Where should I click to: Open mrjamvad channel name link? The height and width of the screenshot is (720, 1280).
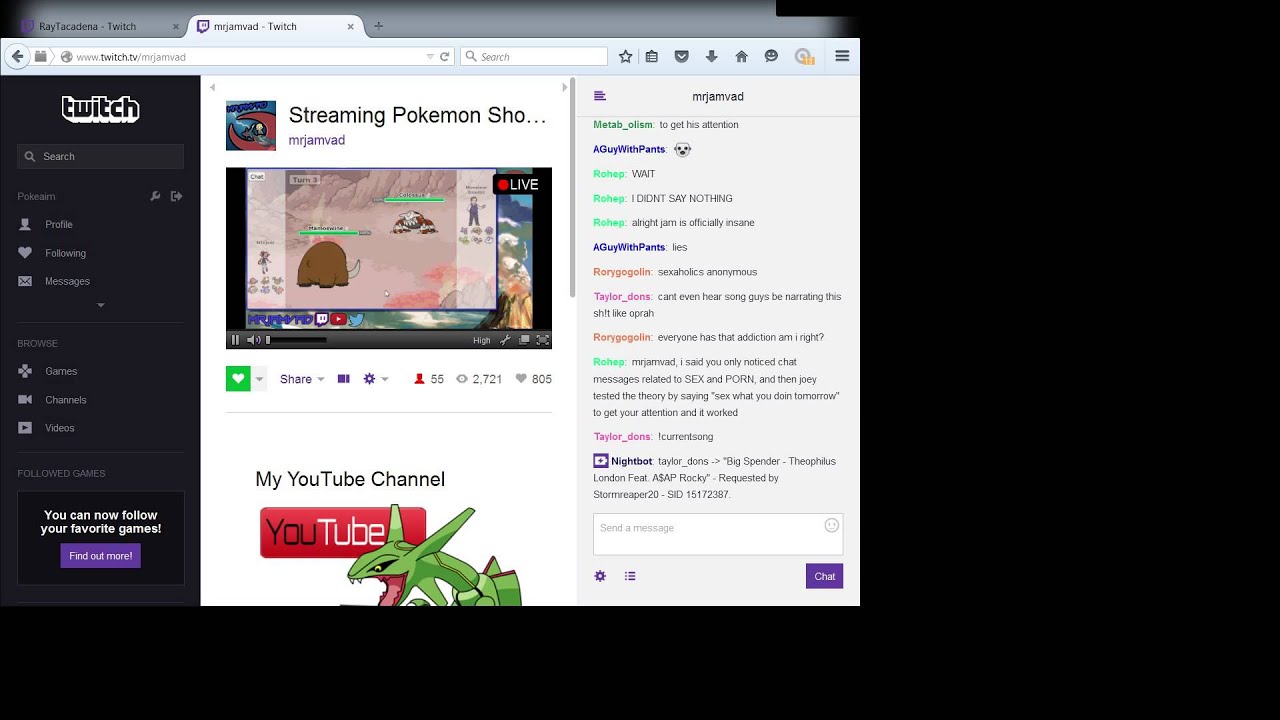pos(316,140)
